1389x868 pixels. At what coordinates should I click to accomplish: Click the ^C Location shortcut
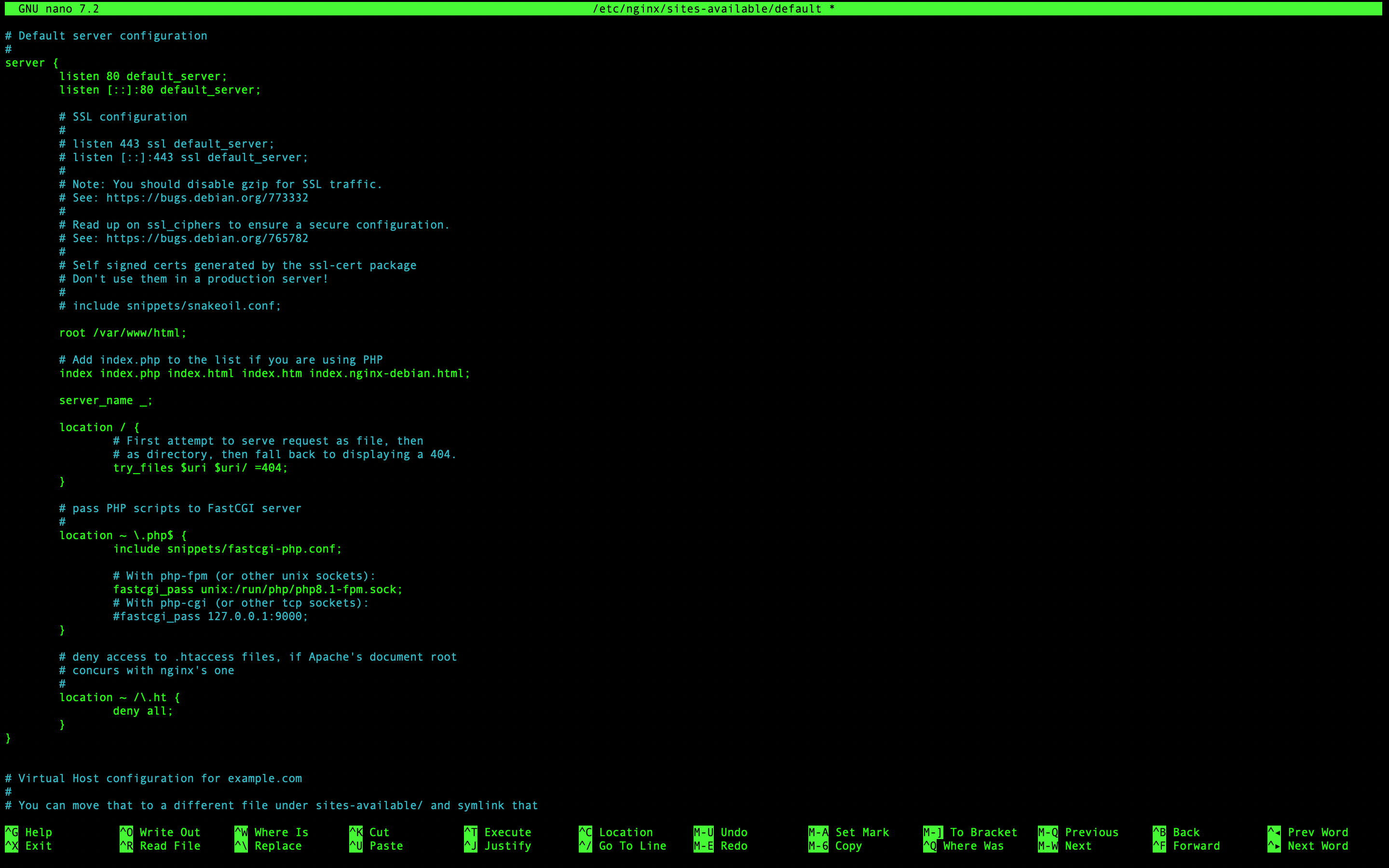pos(616,832)
